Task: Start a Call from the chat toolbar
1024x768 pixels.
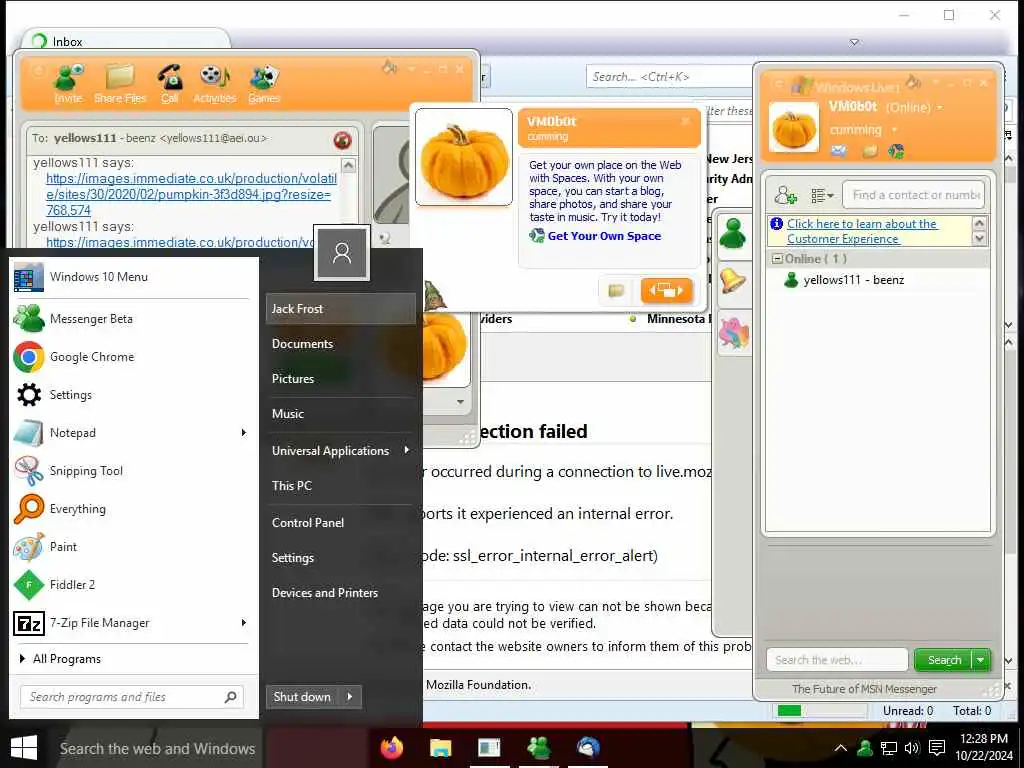Action: click(170, 84)
